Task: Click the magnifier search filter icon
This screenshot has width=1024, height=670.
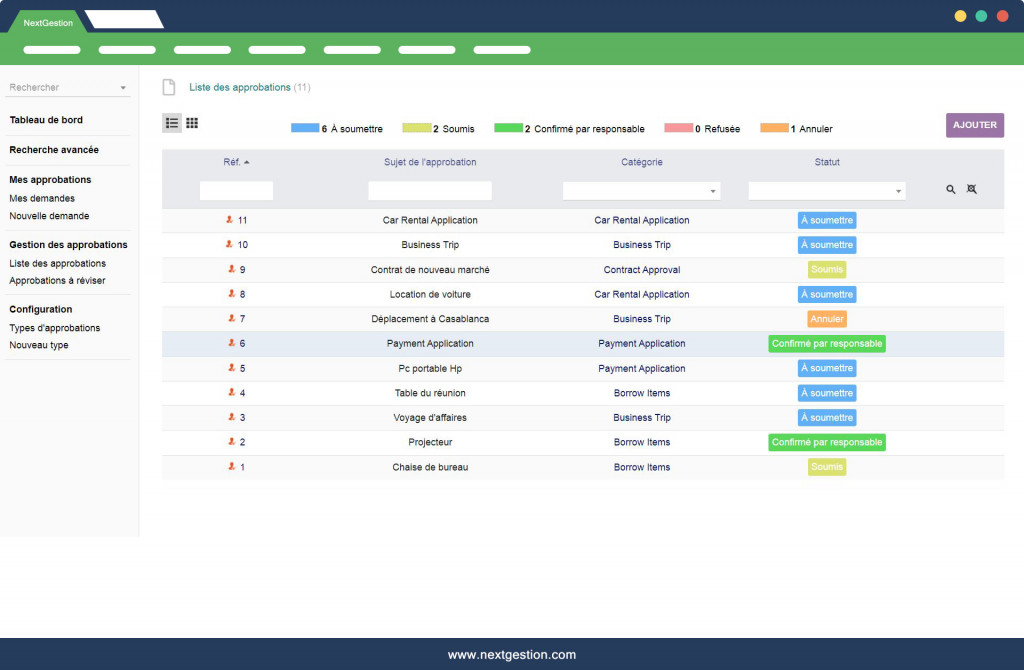Action: (951, 189)
